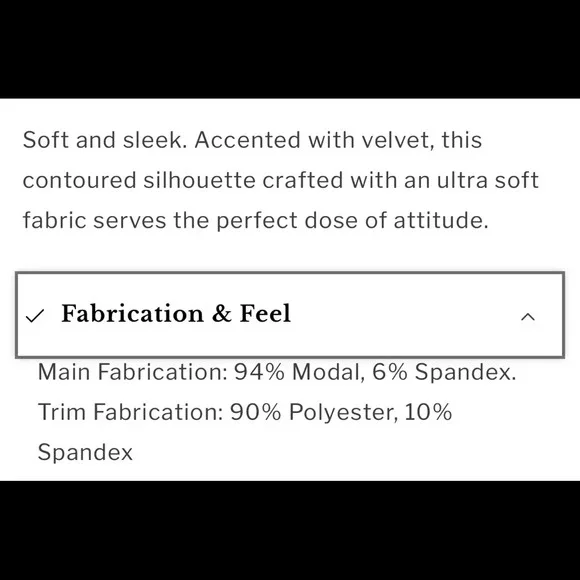Click the black bar below the fabrication details
This screenshot has height=580, width=580.
(x=290, y=530)
